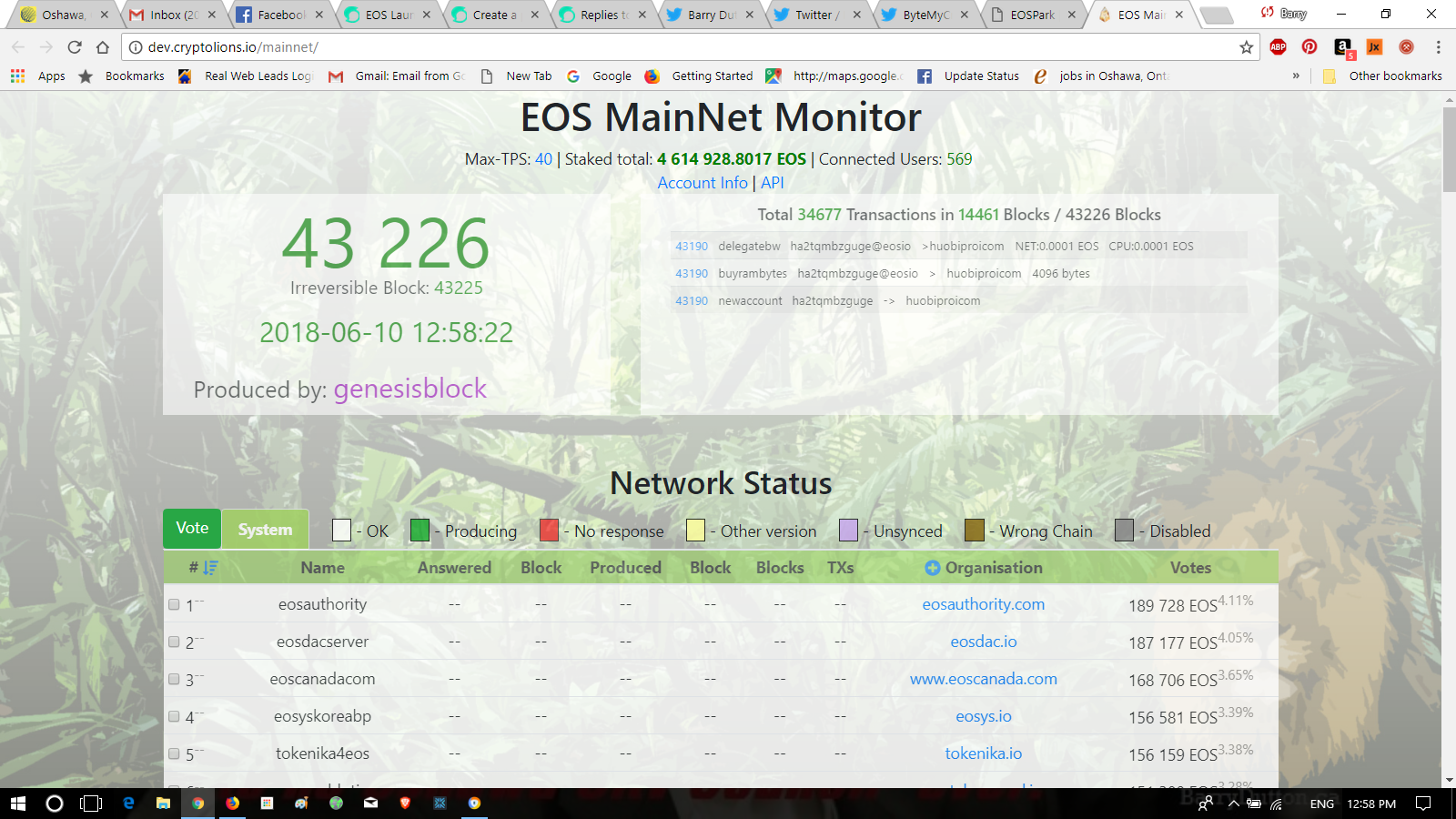Check the box for eosdacserver row
The height and width of the screenshot is (819, 1456).
(x=174, y=642)
